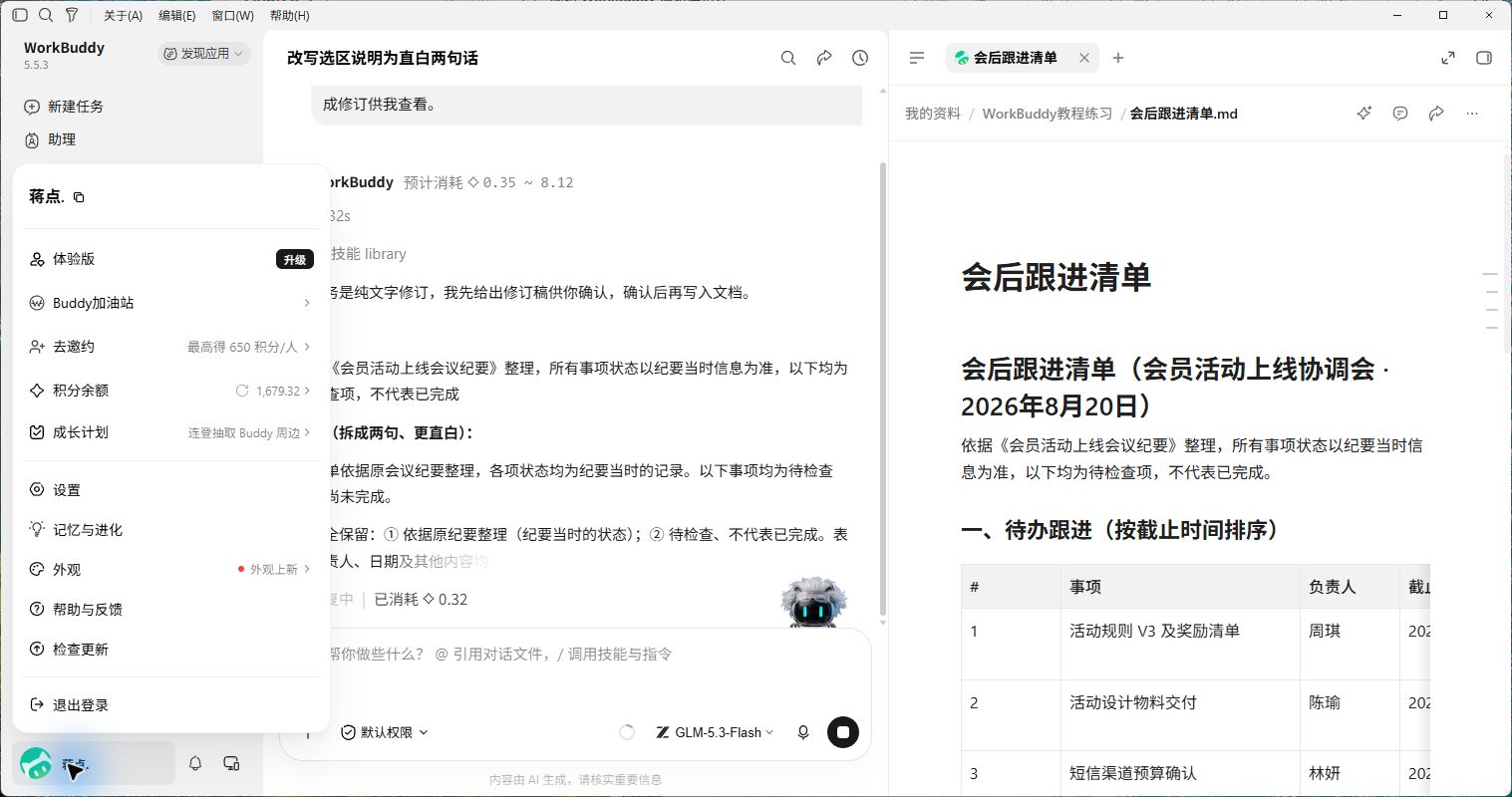Change the GLM-5.3-Flash model selector
The height and width of the screenshot is (797, 1512).
pos(715,732)
